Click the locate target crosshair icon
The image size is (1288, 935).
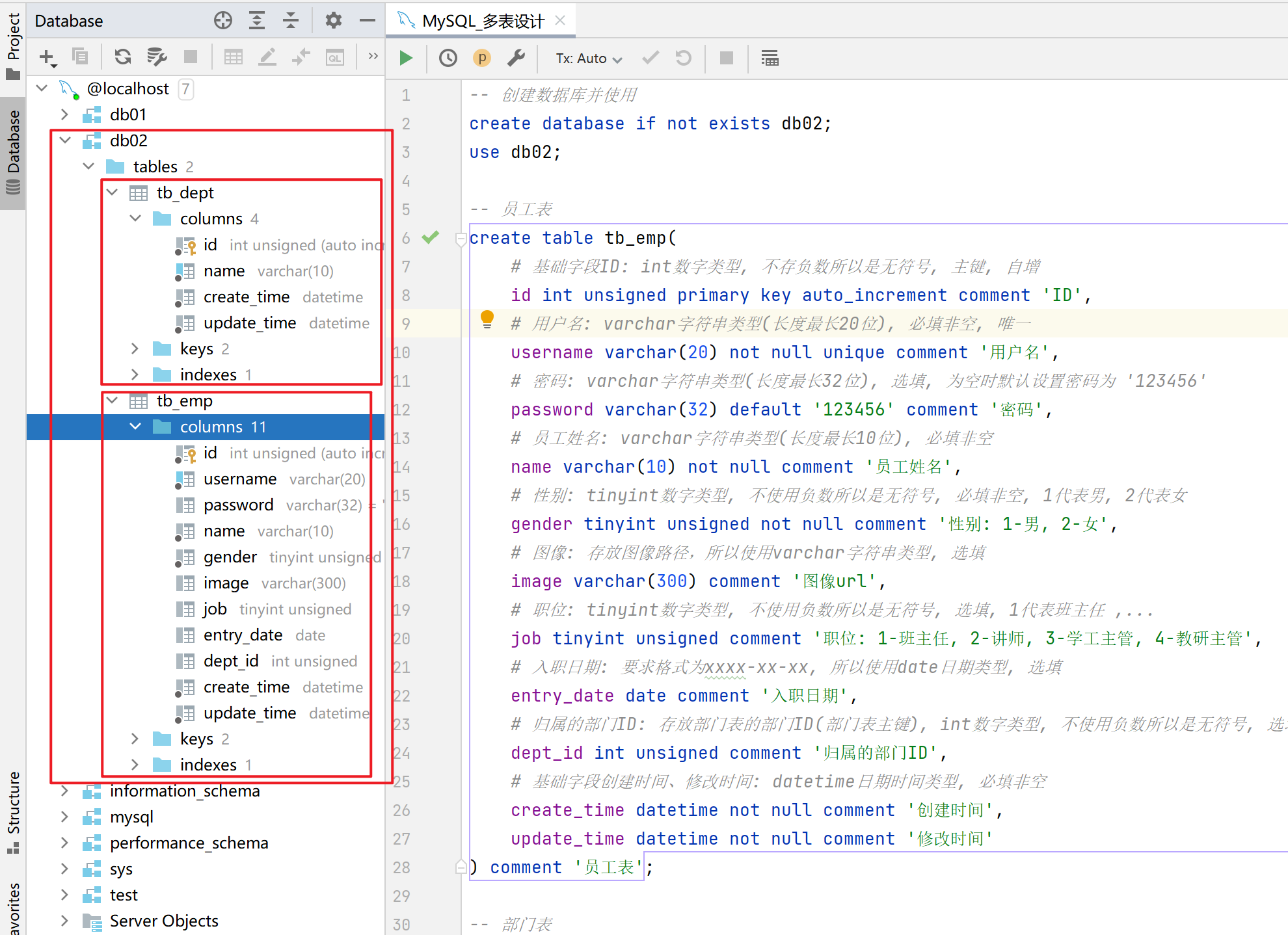click(223, 21)
